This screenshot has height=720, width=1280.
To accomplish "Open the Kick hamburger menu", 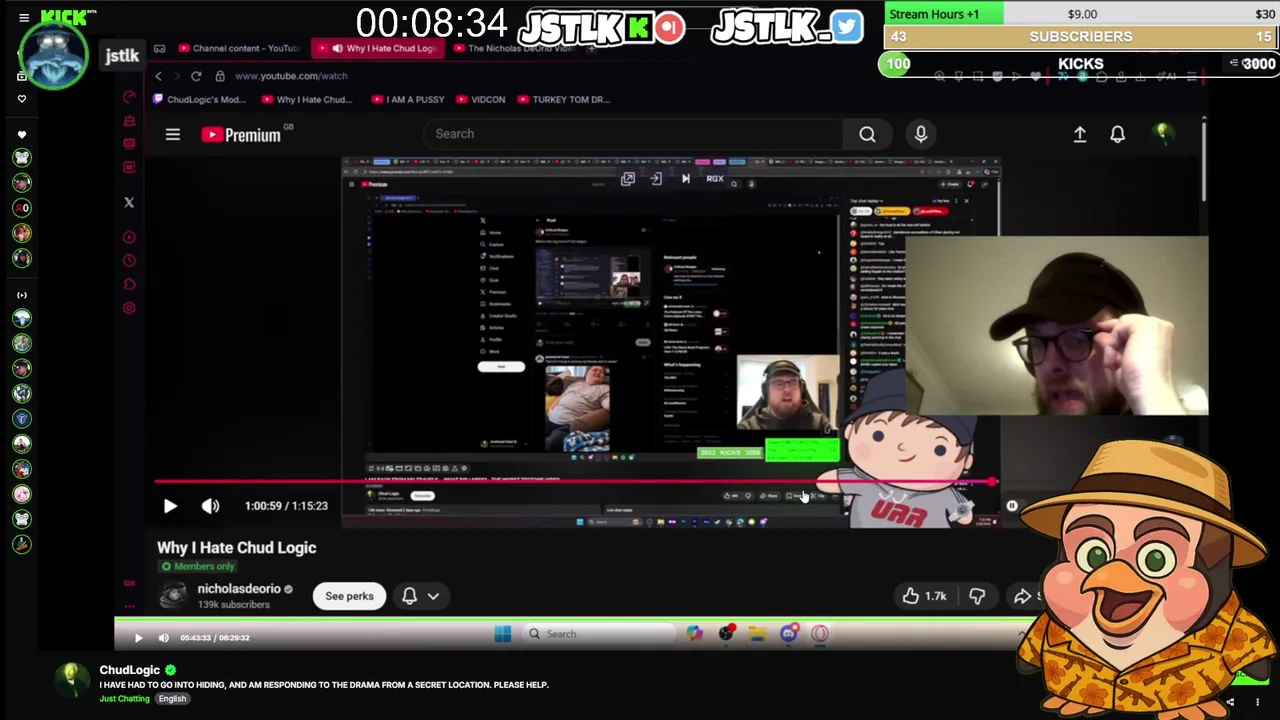I will pos(24,17).
